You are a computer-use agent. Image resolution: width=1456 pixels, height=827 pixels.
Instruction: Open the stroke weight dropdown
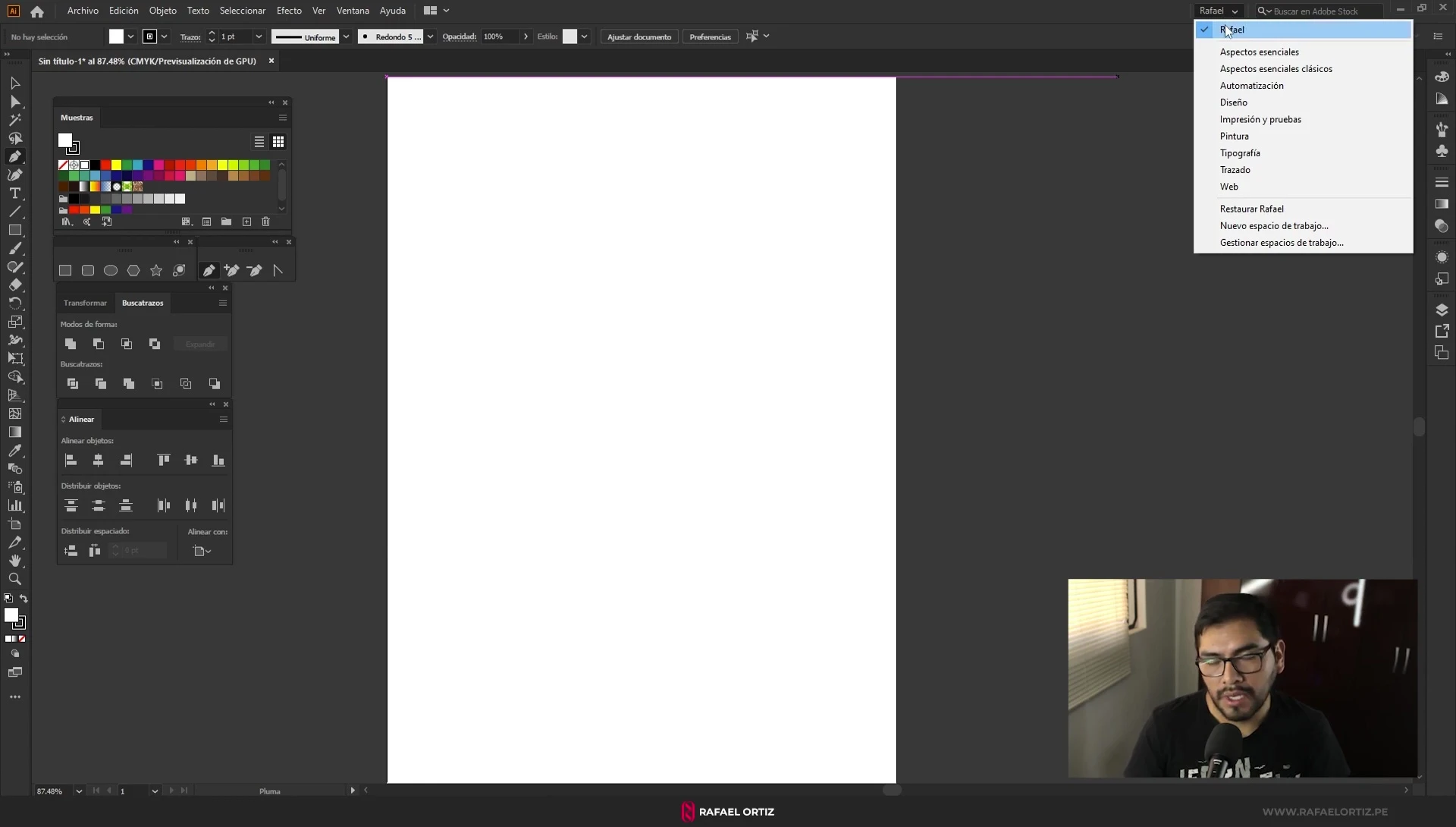tap(259, 36)
